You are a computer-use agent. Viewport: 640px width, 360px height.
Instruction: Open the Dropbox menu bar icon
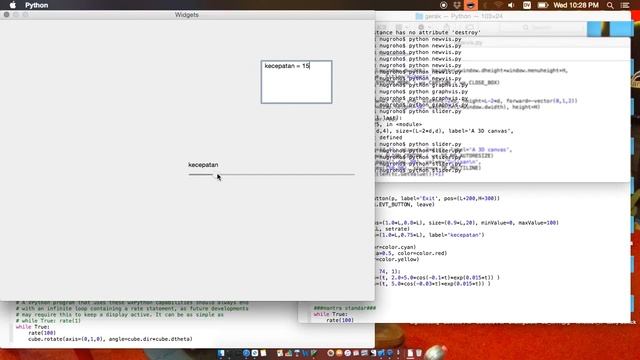457,5
